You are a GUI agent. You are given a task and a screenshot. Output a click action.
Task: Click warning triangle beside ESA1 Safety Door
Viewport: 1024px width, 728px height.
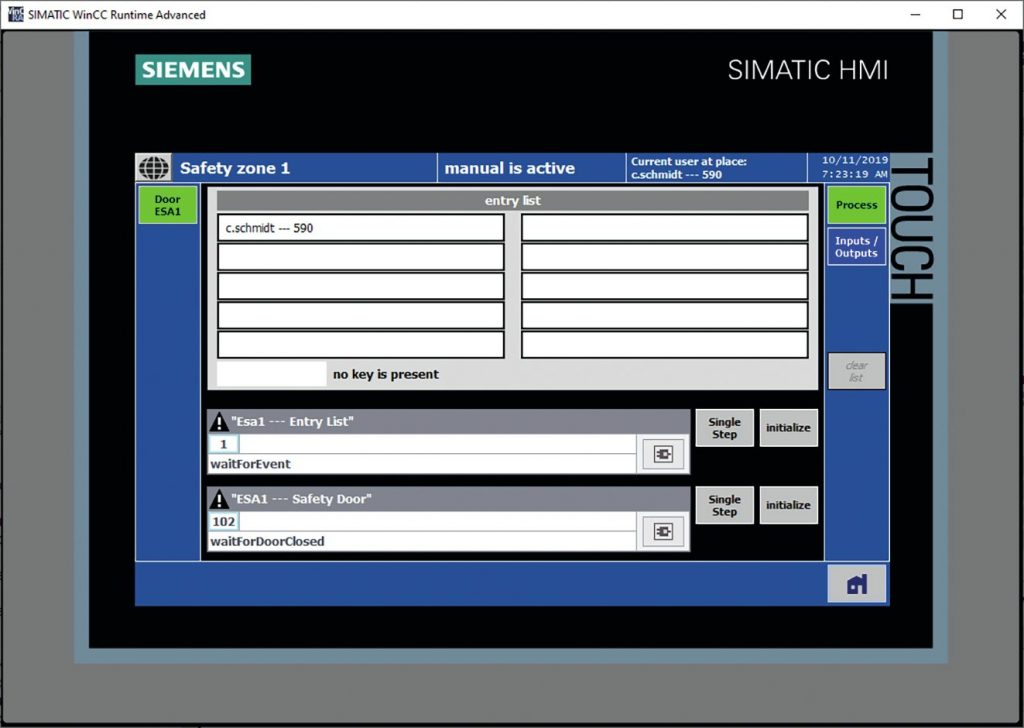(x=219, y=498)
